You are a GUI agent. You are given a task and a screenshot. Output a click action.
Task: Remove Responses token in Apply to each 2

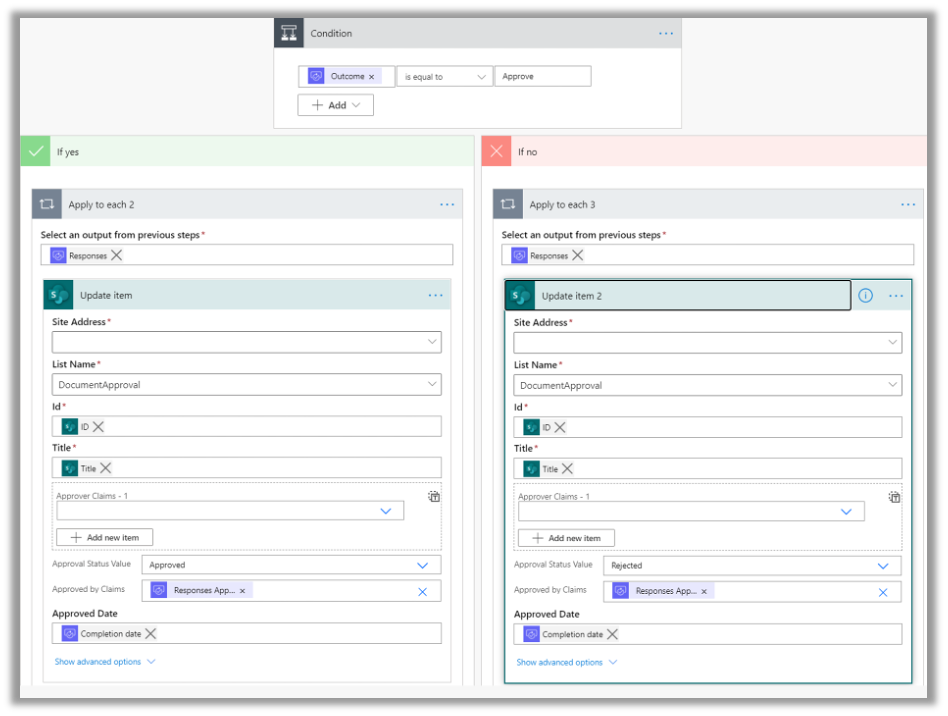(x=117, y=255)
